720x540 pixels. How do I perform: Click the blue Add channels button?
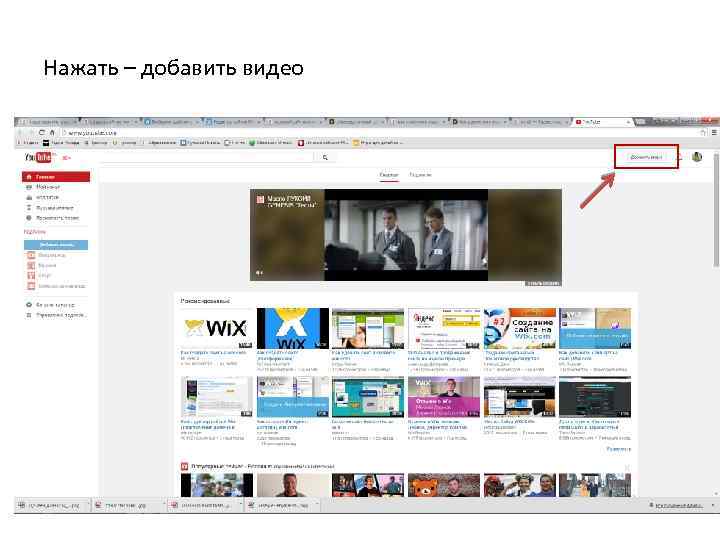click(56, 245)
